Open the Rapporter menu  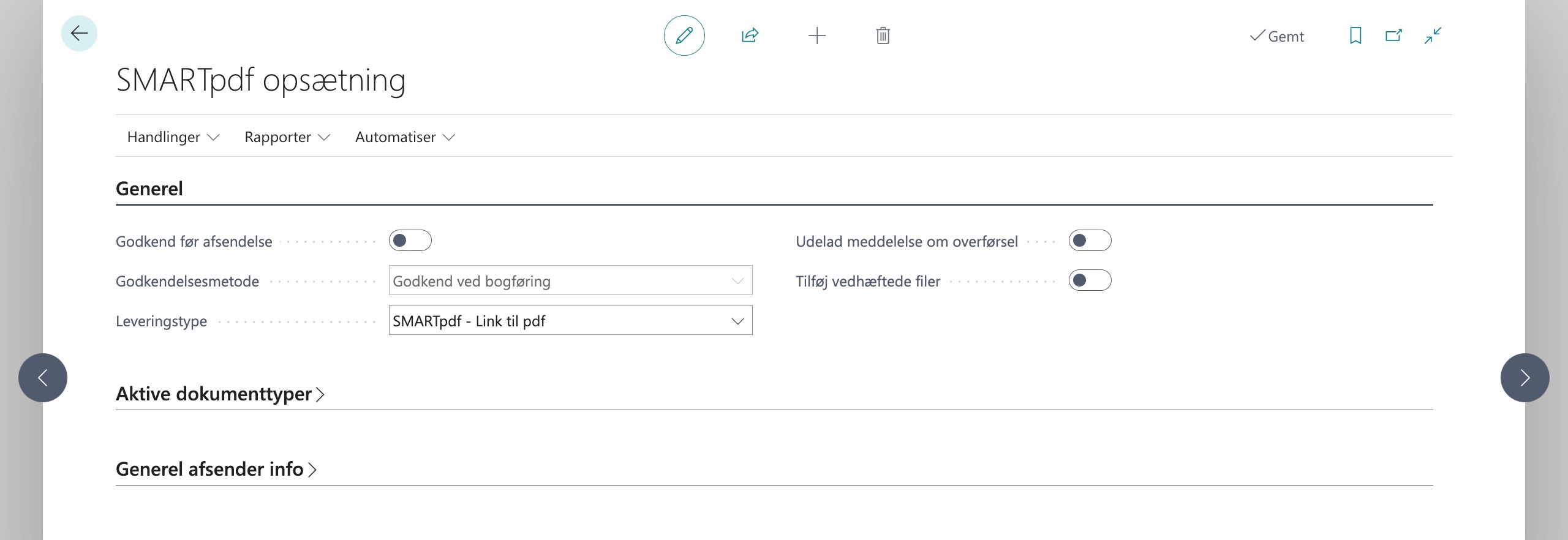coord(287,137)
